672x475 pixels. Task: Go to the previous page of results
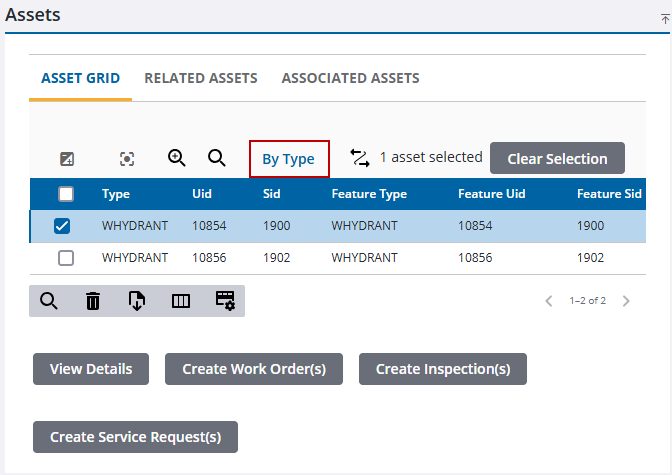tap(549, 301)
